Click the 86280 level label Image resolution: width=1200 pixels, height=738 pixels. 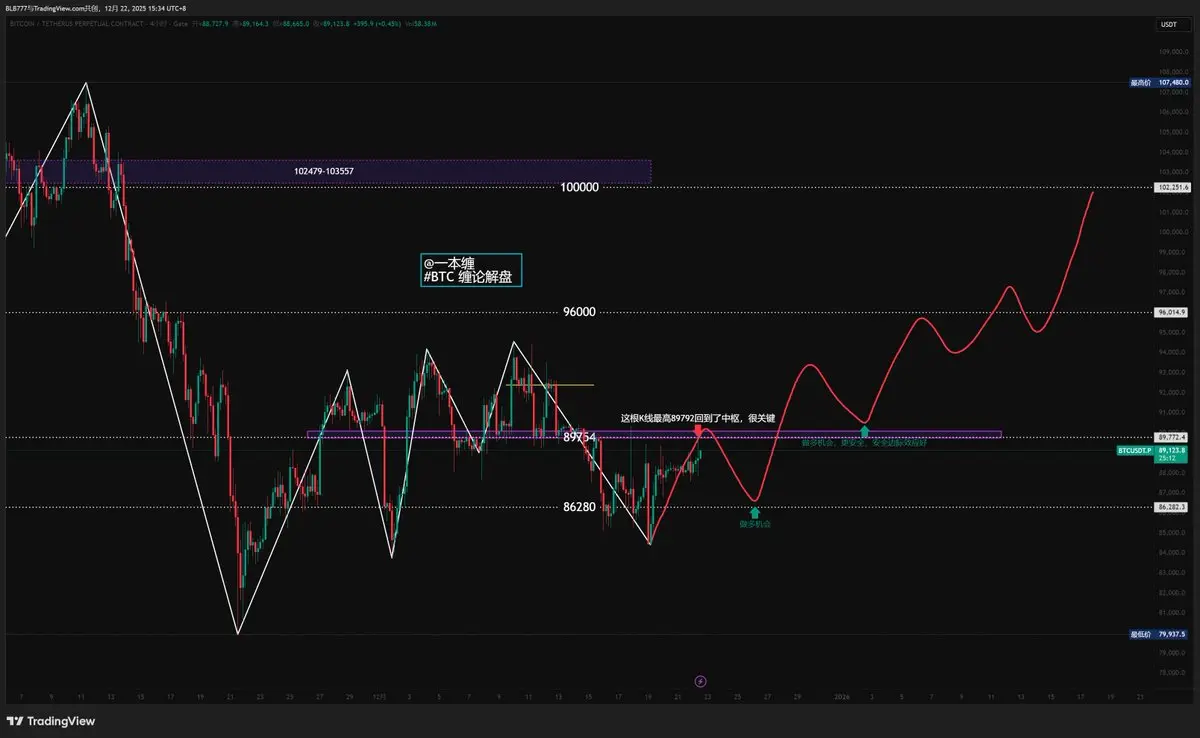(579, 507)
